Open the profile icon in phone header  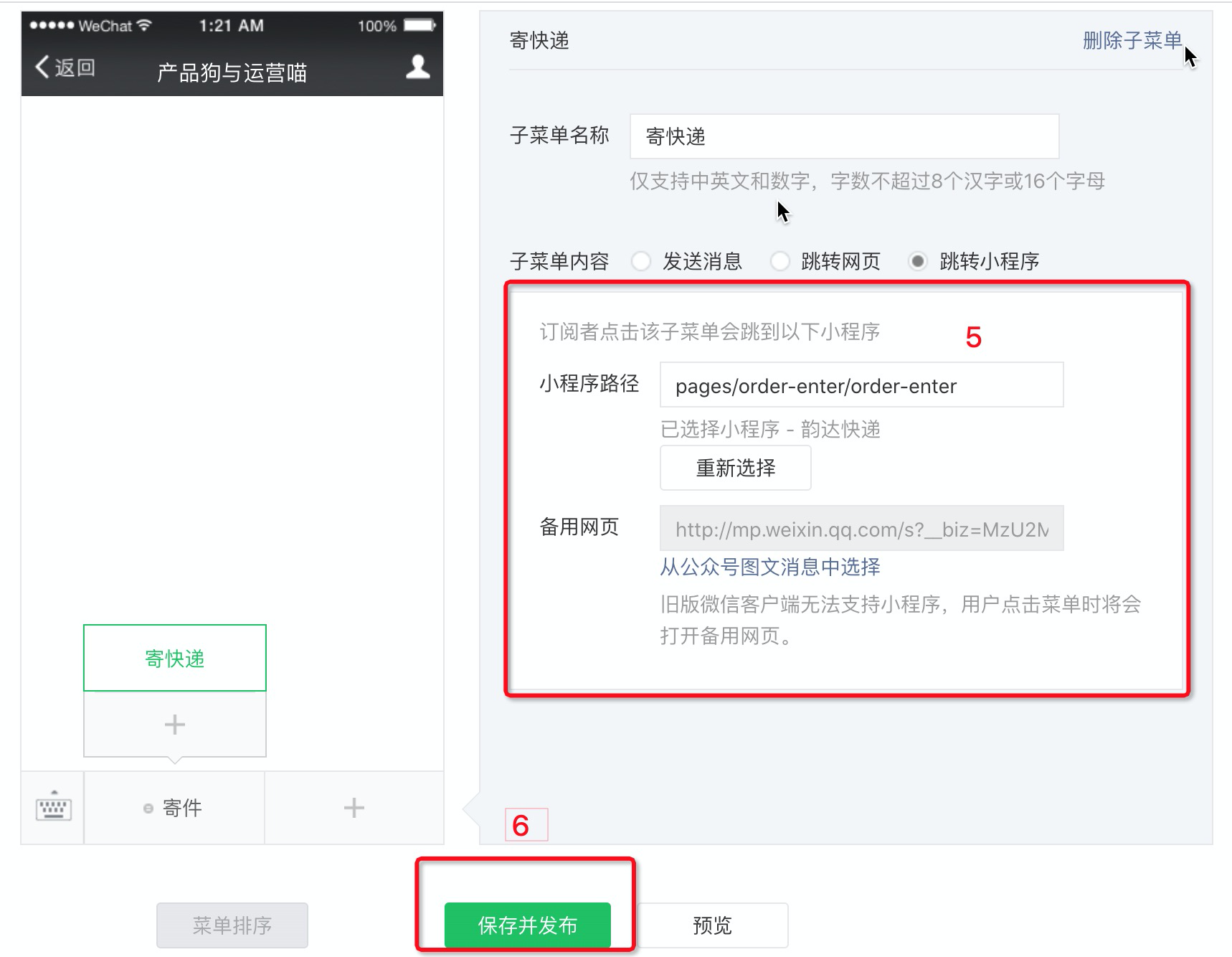coord(418,67)
